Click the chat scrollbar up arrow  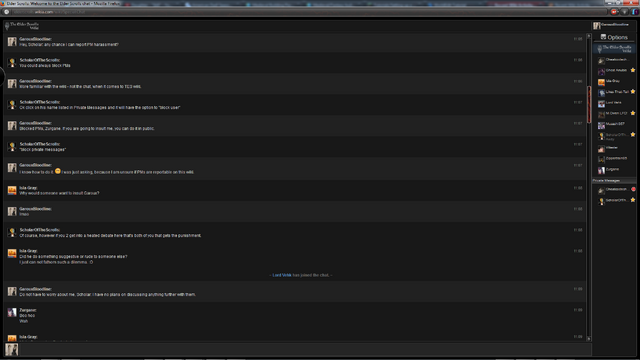click(589, 36)
